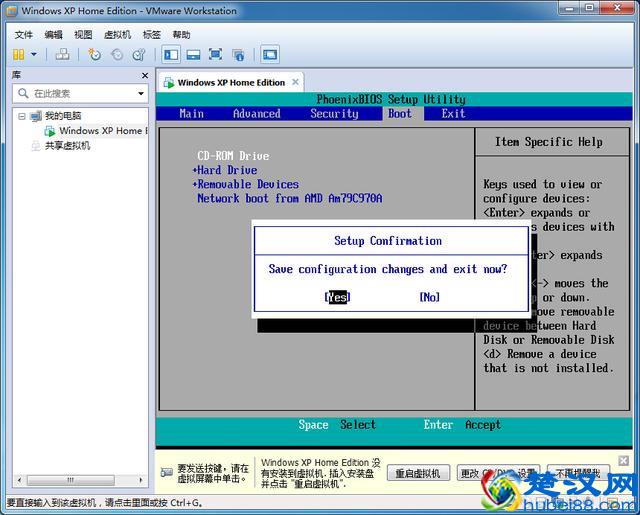
Task: Click the keyboard hint icon in notification bar
Action: coord(167,473)
